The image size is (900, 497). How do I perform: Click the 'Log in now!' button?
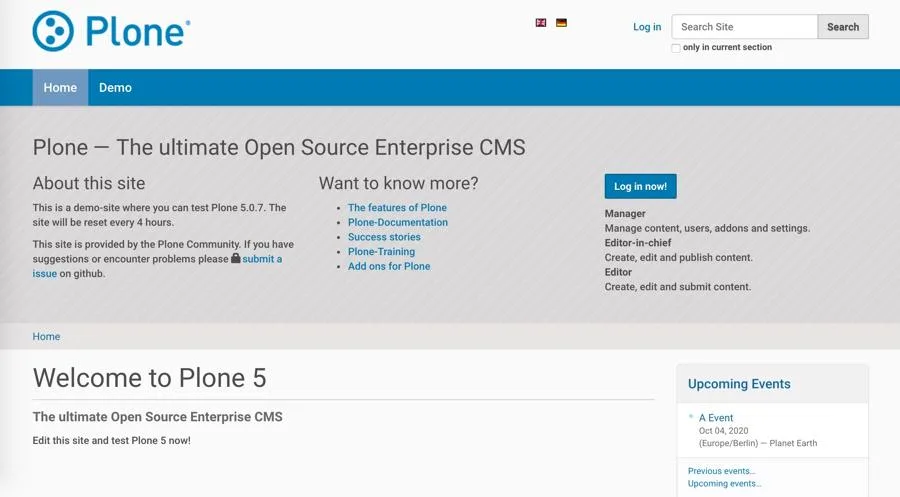[641, 187]
